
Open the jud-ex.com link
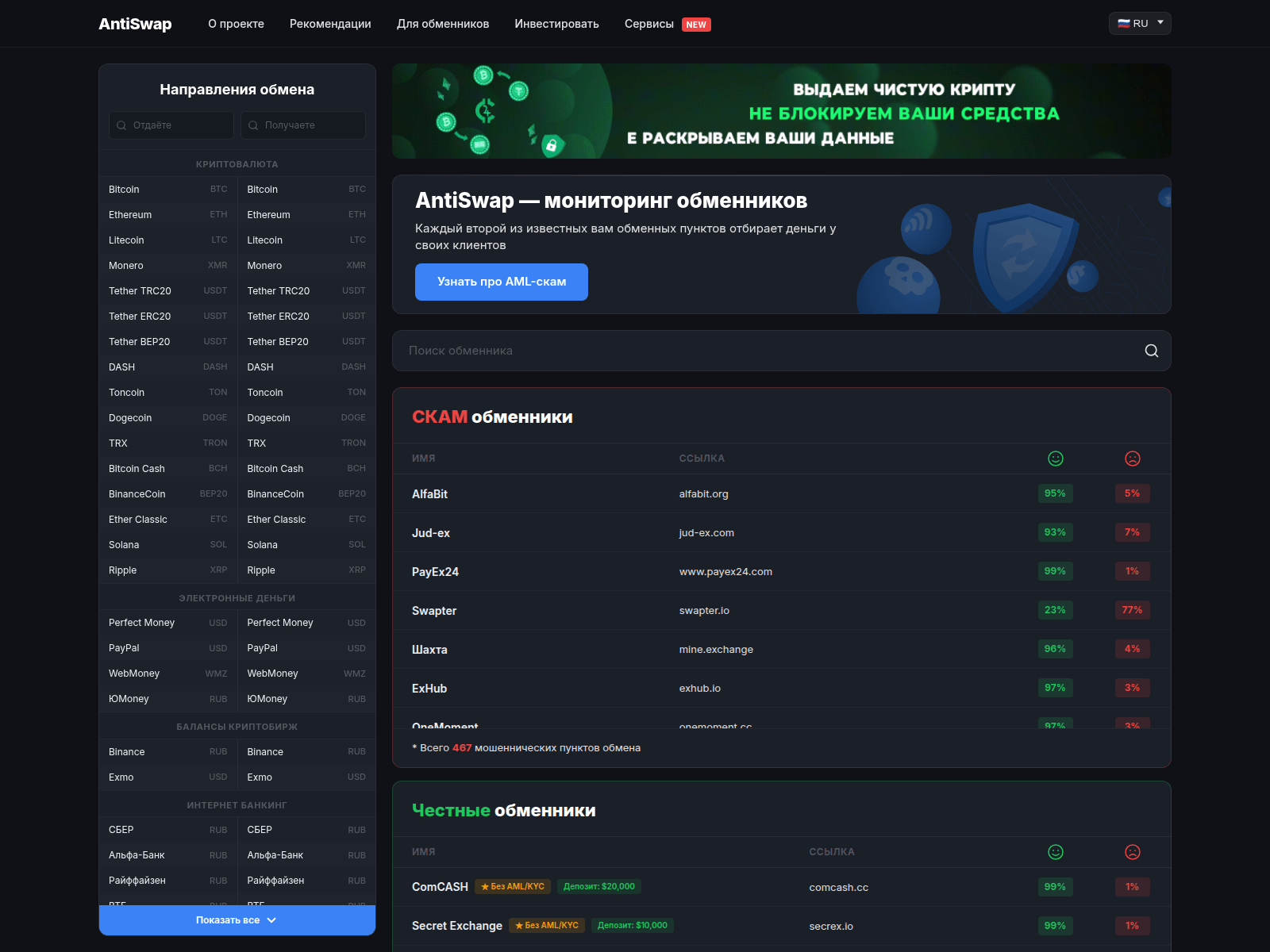click(706, 533)
